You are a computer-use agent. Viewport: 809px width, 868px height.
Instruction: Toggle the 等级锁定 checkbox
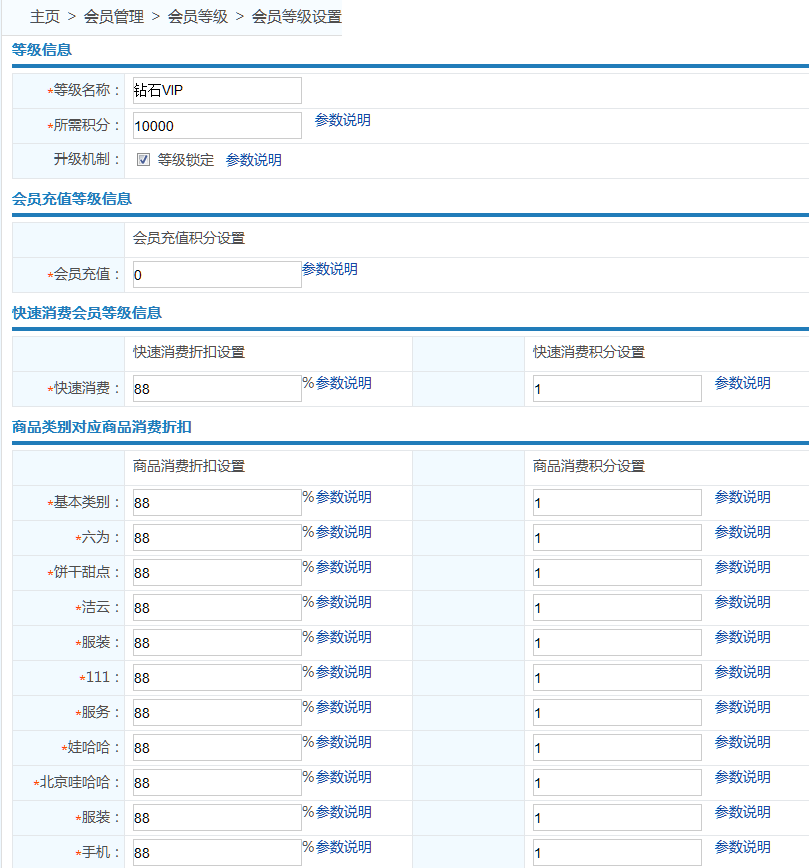(x=143, y=160)
